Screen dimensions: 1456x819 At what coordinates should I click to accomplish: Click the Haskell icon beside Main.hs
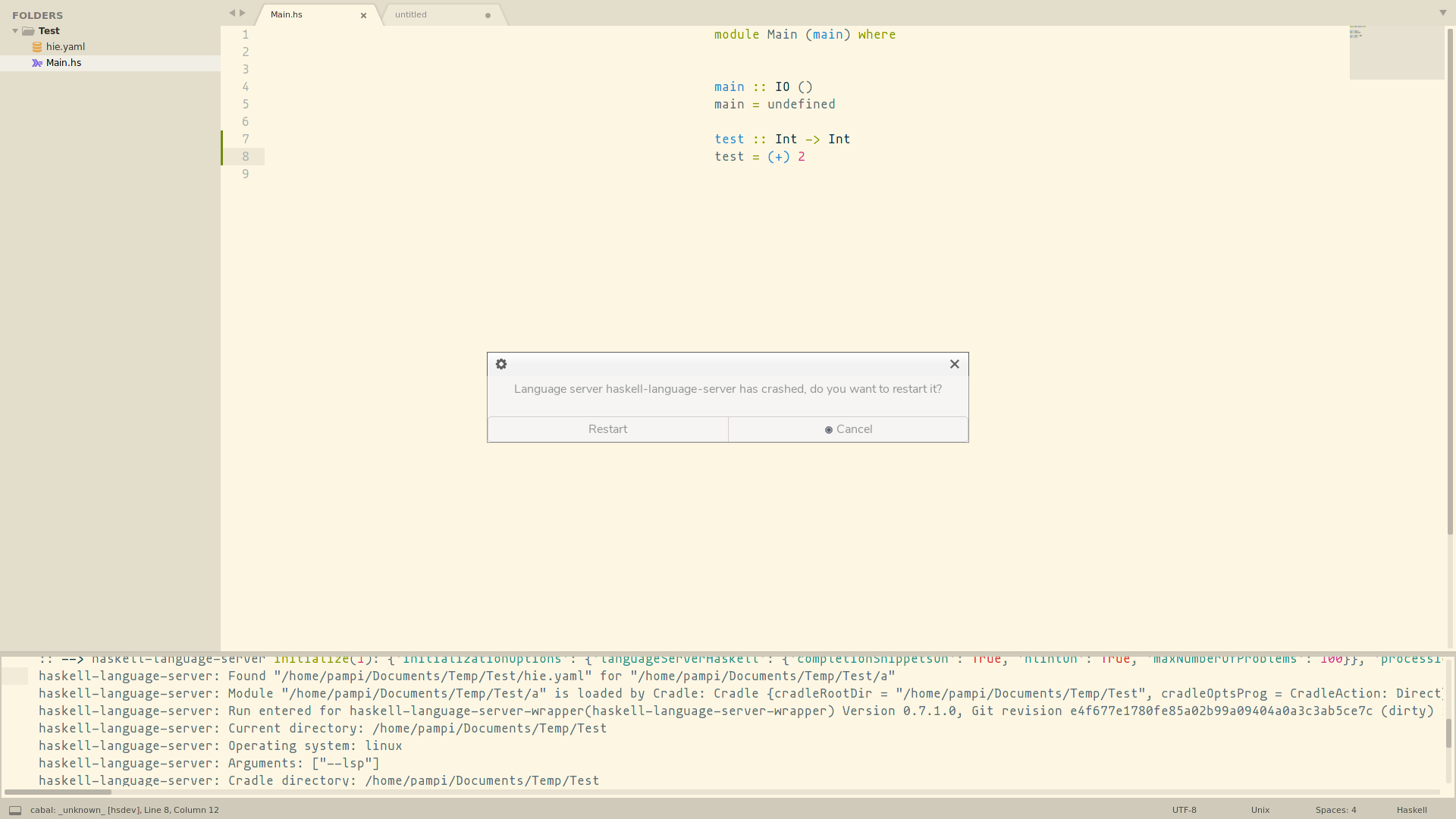[37, 63]
